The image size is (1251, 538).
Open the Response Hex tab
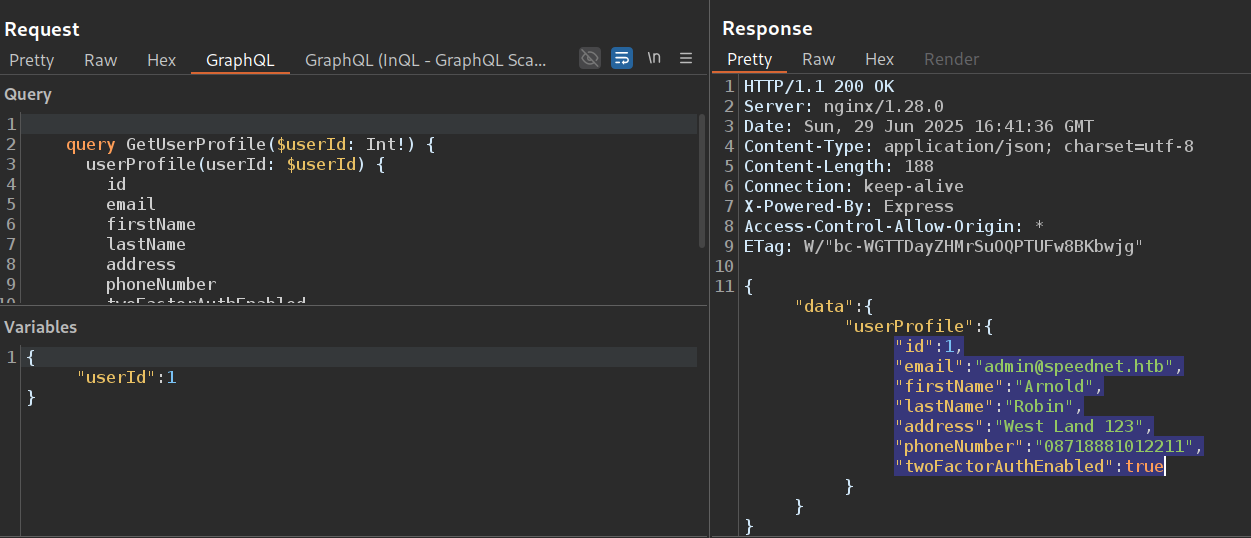click(879, 59)
